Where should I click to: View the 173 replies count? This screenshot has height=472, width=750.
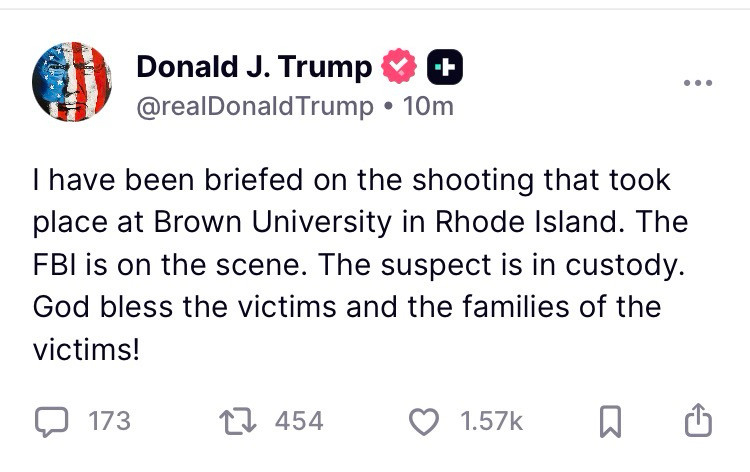pos(110,421)
